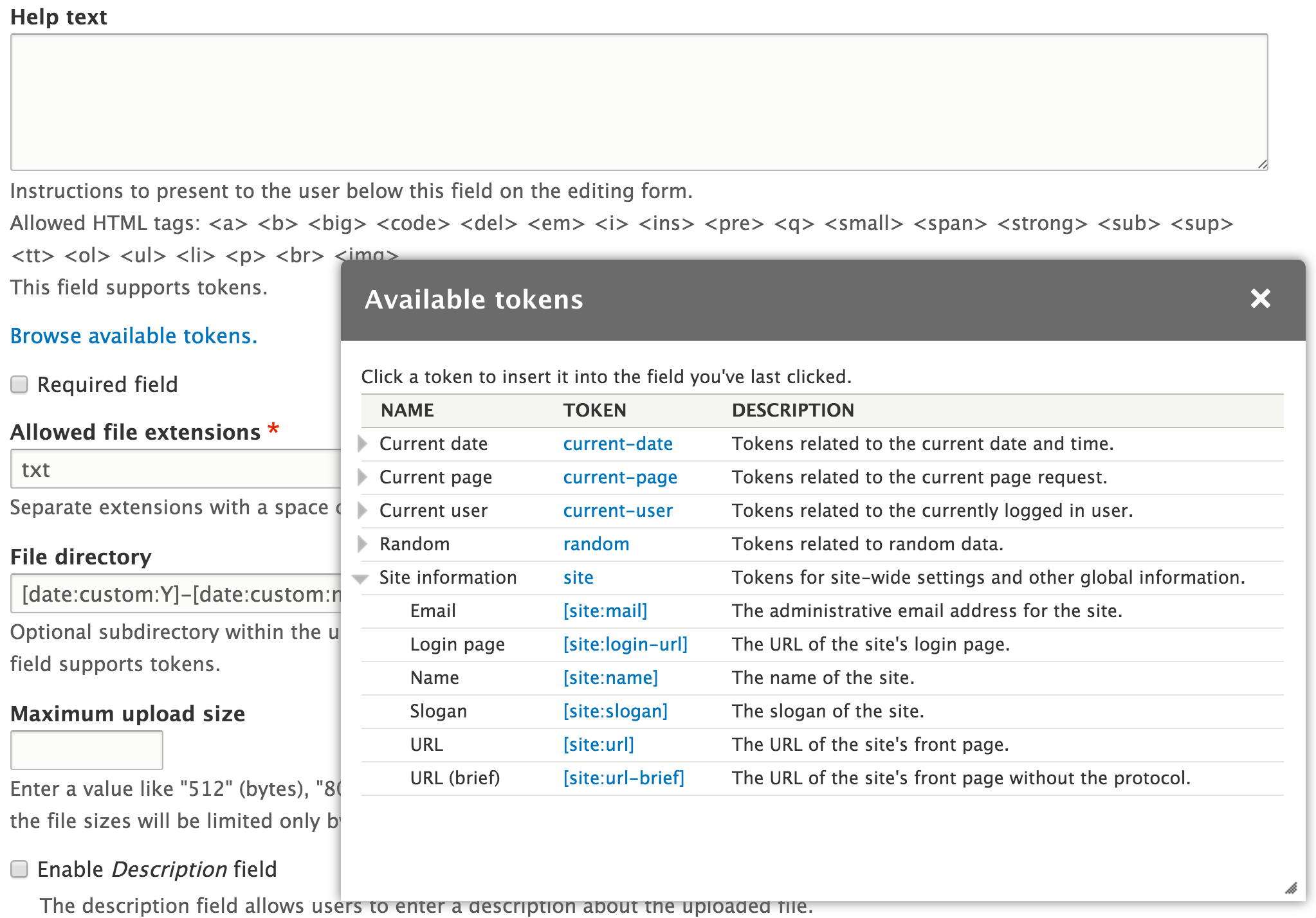Expand the Current date token group

[362, 444]
